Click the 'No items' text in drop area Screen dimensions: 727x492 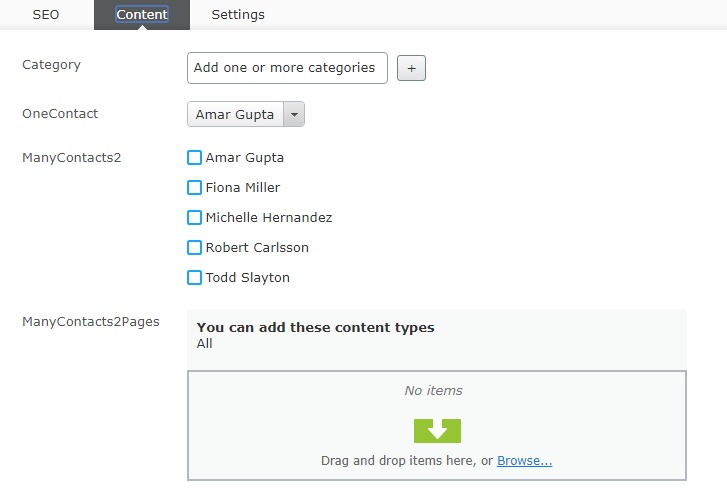click(x=433, y=391)
